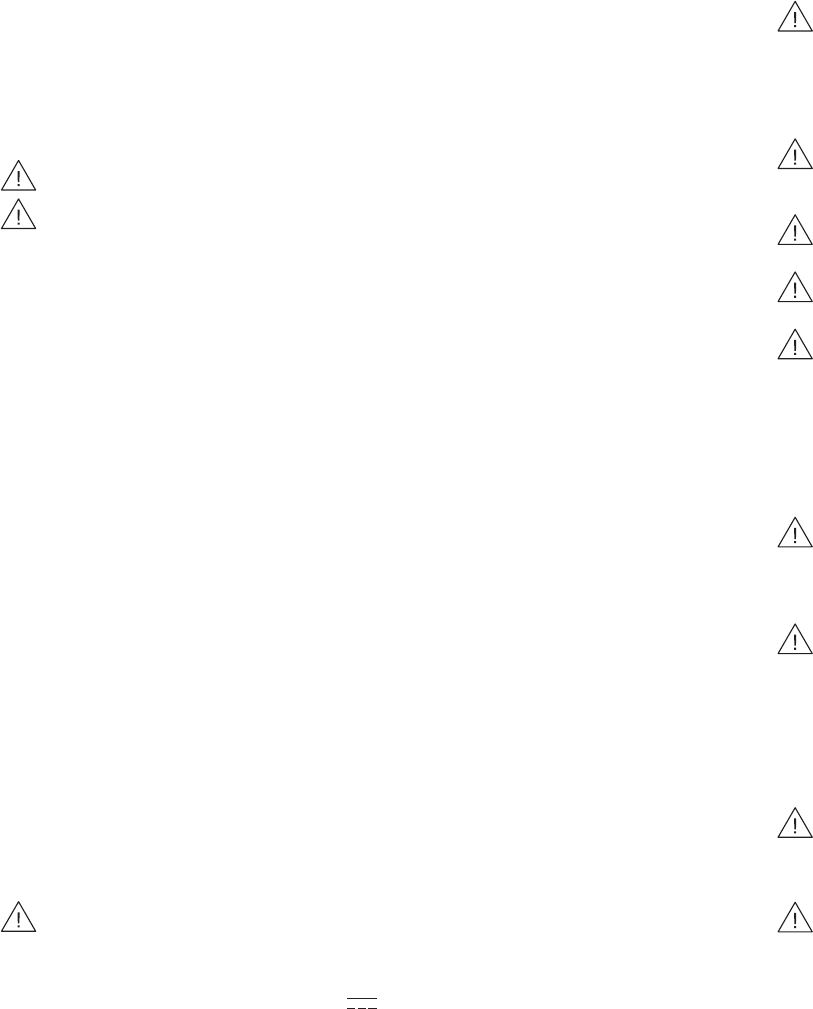Click the seventh warning icon on the right side
This screenshot has width=813, height=1009.
coord(795,639)
